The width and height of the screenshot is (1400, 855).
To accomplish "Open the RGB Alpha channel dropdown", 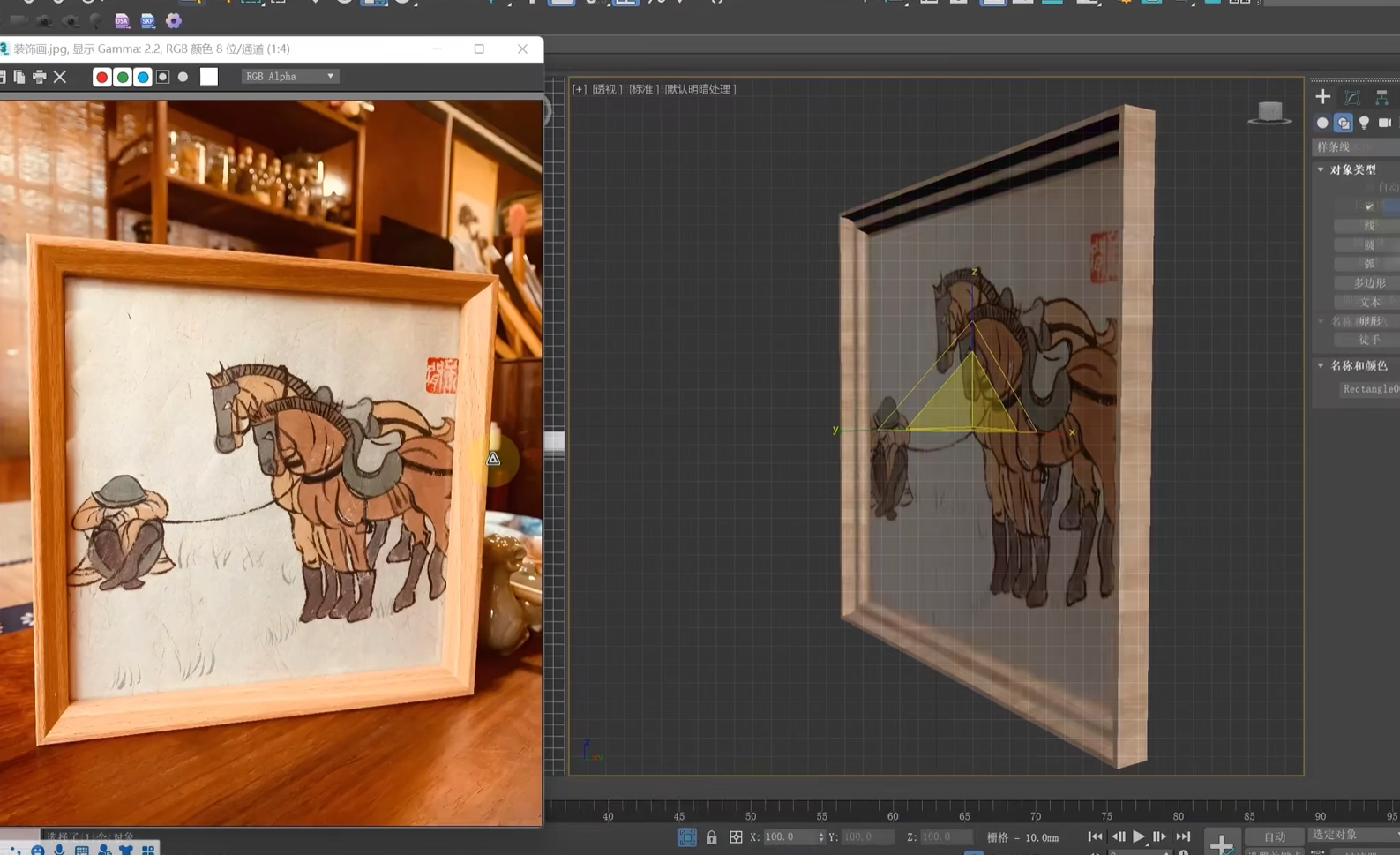I will (290, 77).
